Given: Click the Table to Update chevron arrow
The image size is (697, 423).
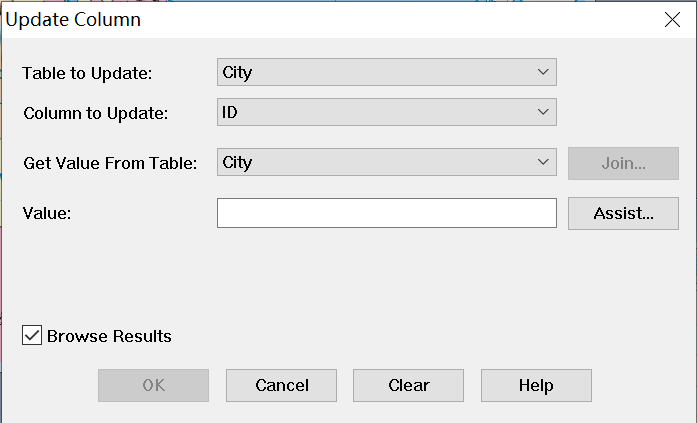Looking at the screenshot, I should pyautogui.click(x=543, y=72).
